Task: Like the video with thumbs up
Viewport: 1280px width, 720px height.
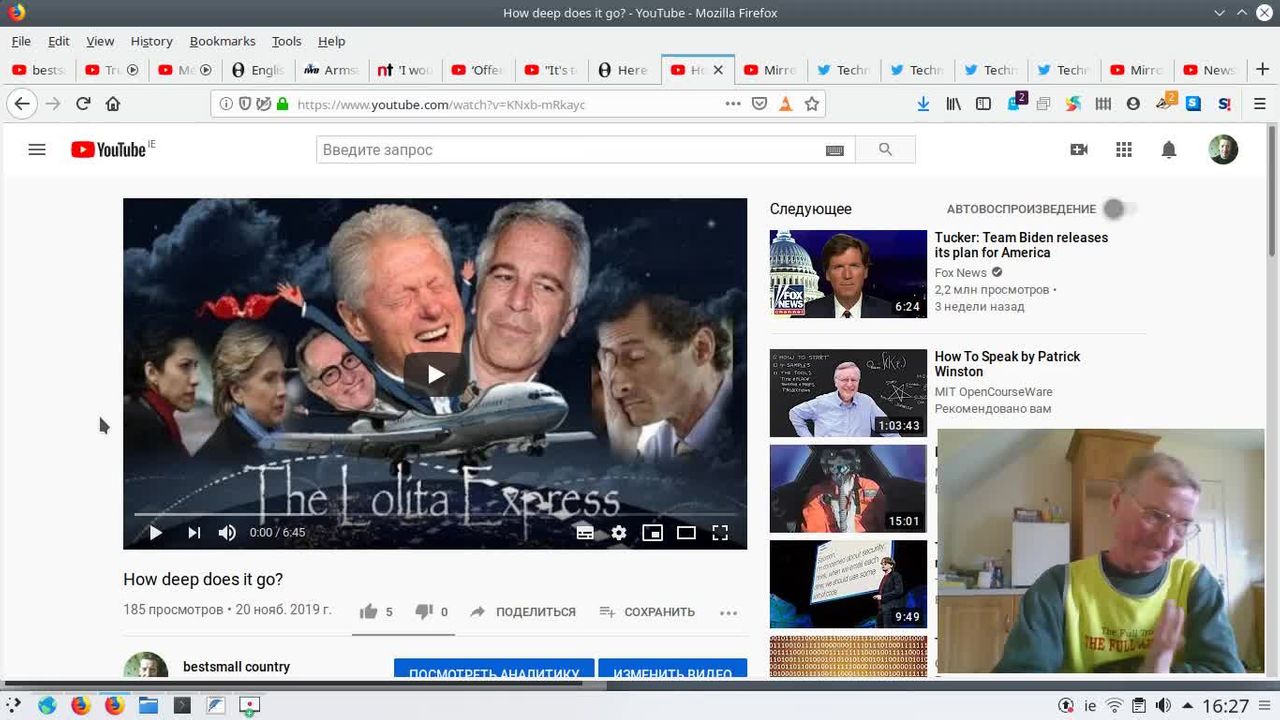Action: click(369, 612)
